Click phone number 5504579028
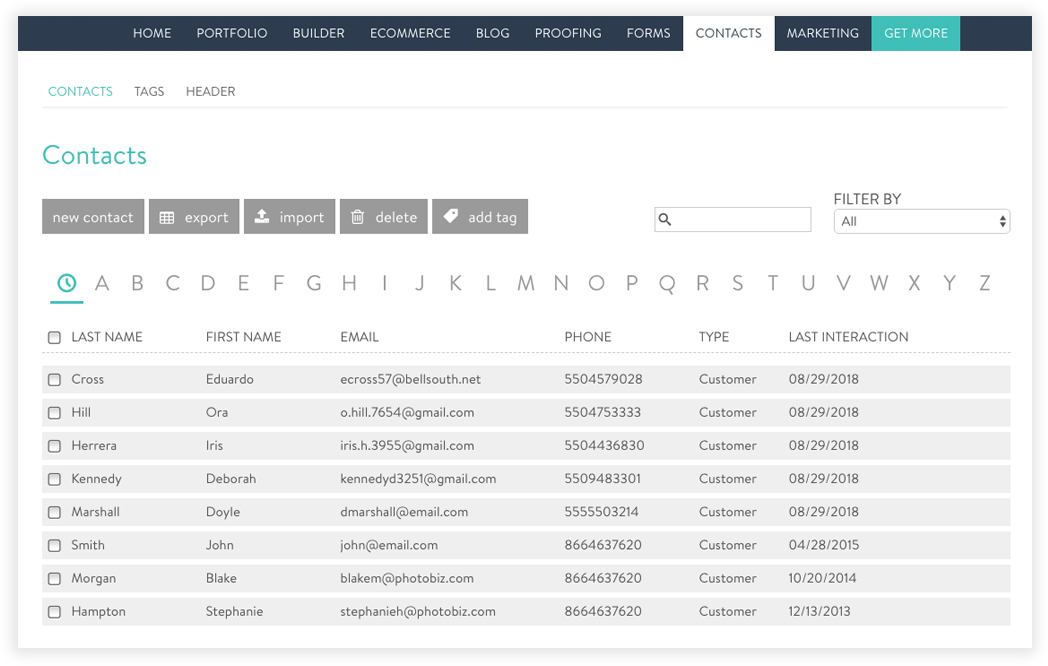Viewport: 1048px width, 666px height. click(x=603, y=379)
